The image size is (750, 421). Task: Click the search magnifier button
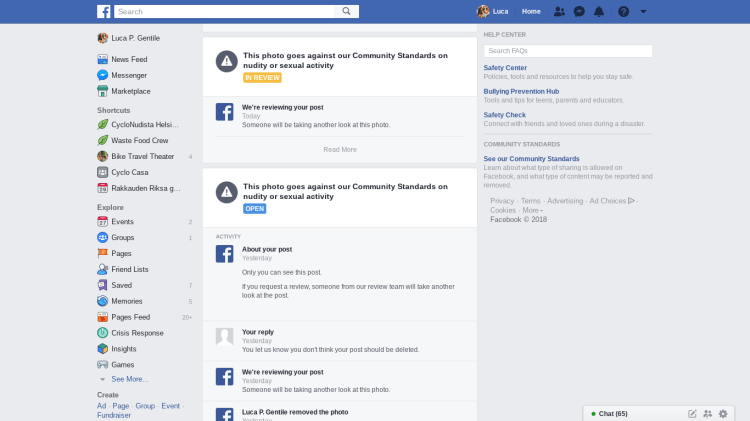click(x=346, y=11)
